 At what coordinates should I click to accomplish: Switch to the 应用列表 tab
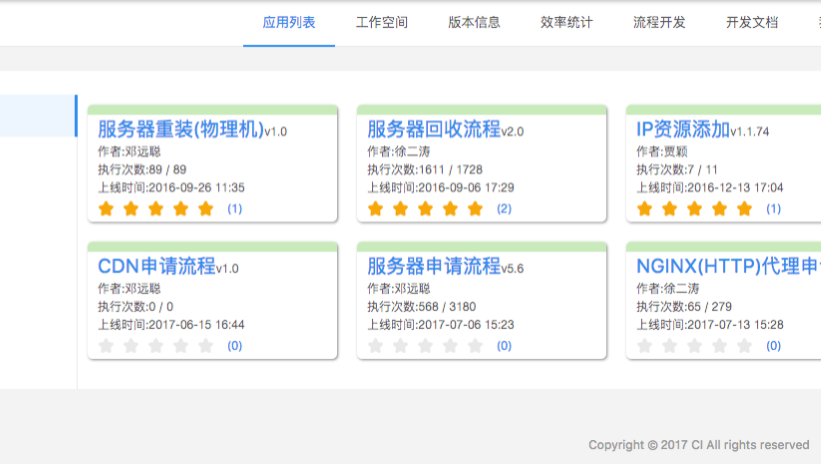pos(289,23)
